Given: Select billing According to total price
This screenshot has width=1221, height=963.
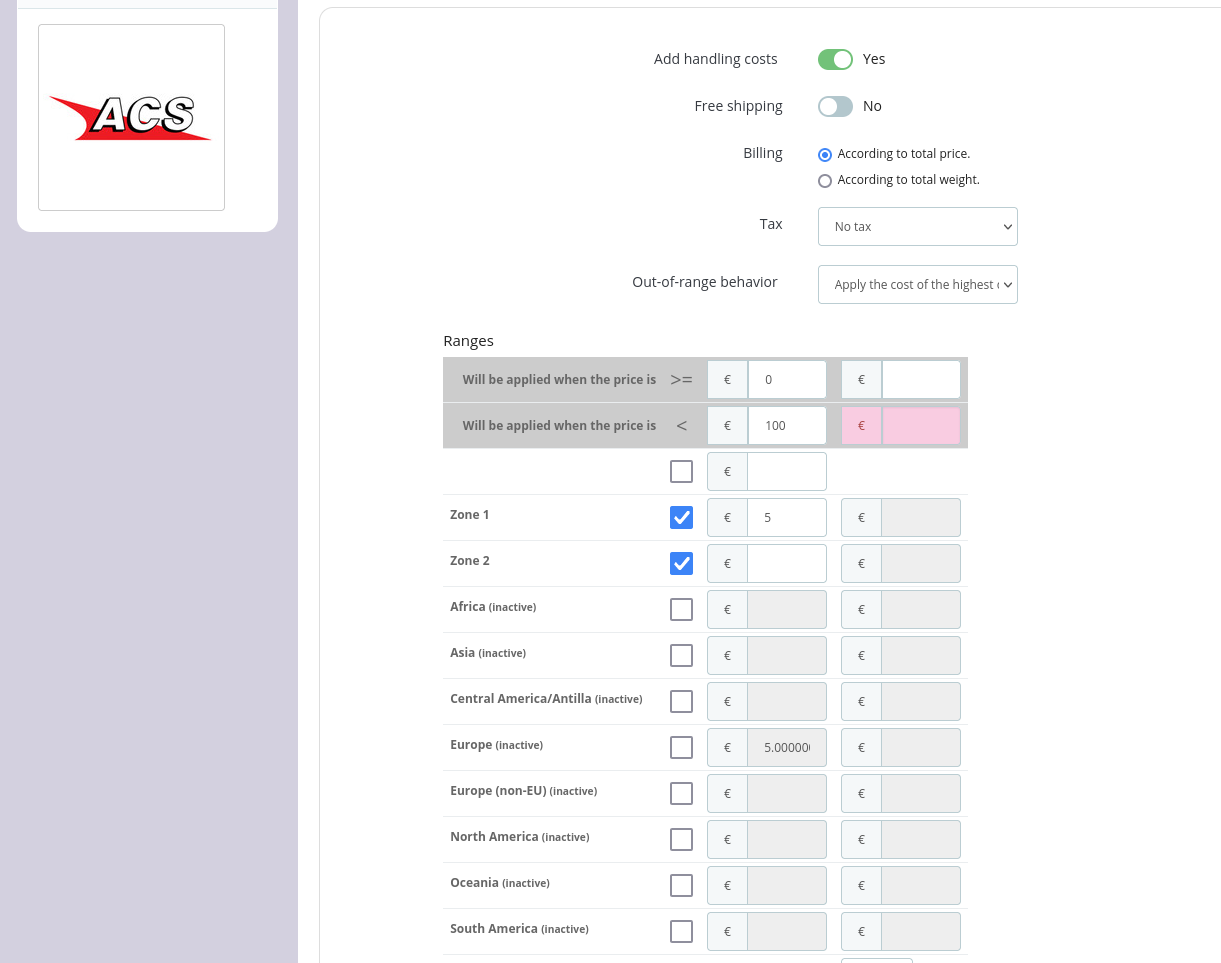Looking at the screenshot, I should coord(825,154).
